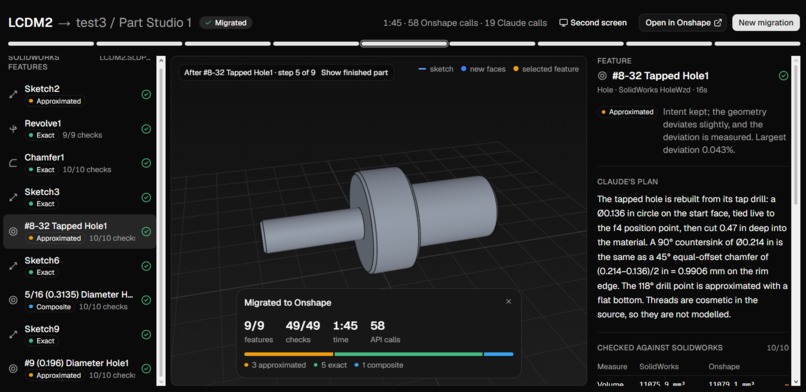Jump to the fourth step progress segment
Screen dimensions: 806x392
(x=316, y=44)
